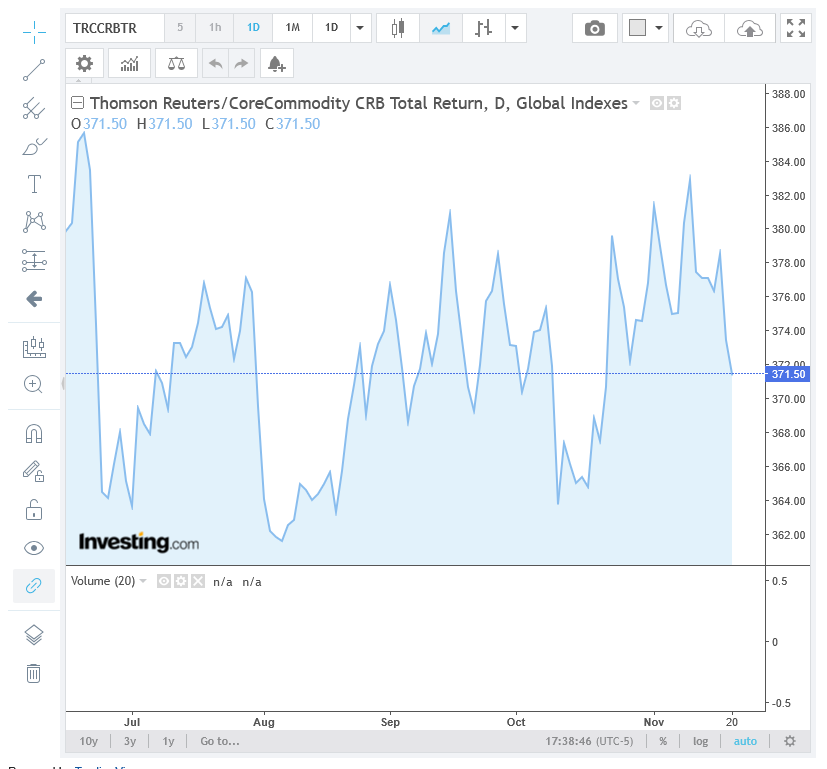Image resolution: width=827 pixels, height=769 pixels.
Task: Select the 1M timeframe tab
Action: (x=292, y=28)
